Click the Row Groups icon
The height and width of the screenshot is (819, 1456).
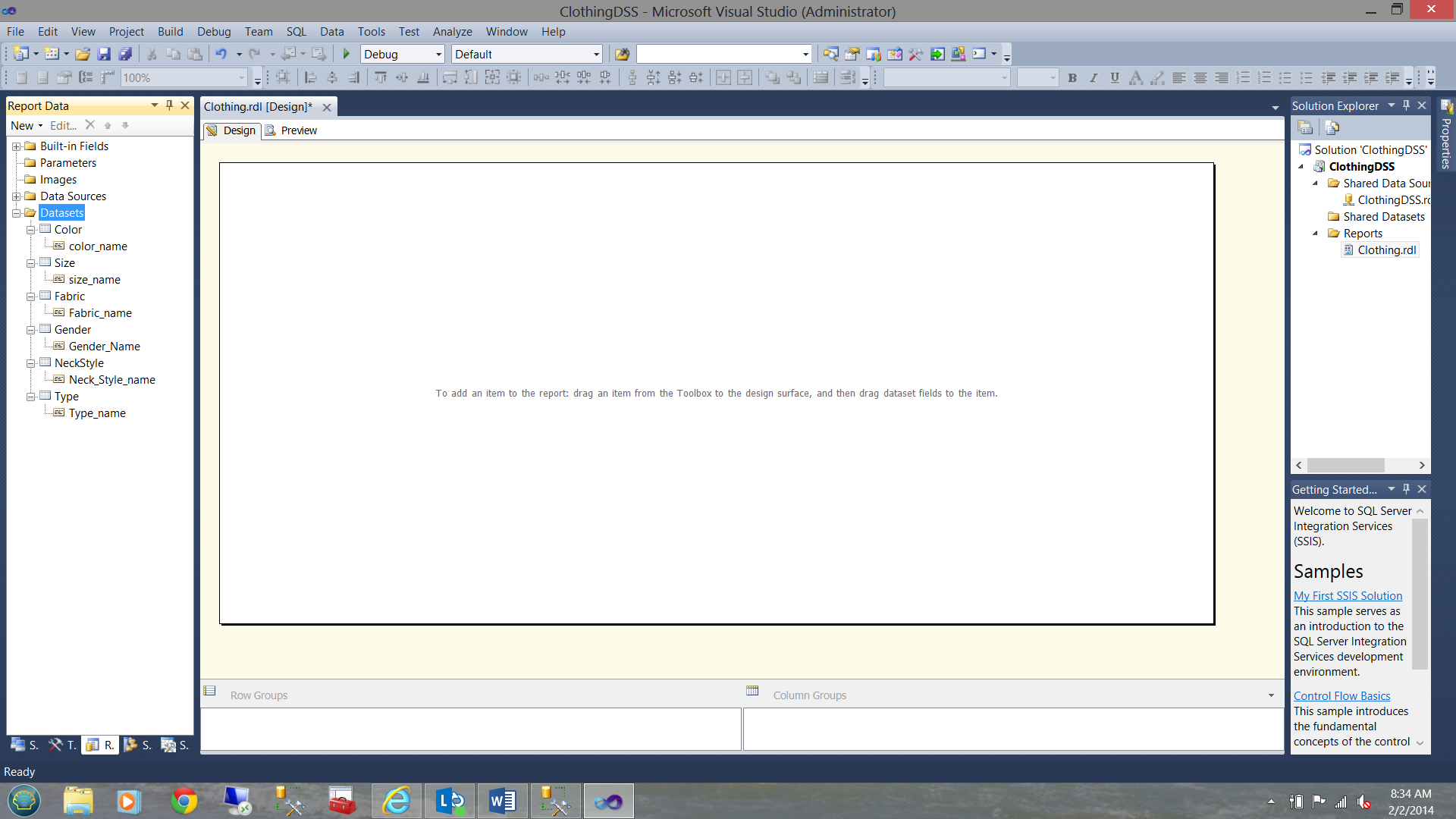(210, 691)
